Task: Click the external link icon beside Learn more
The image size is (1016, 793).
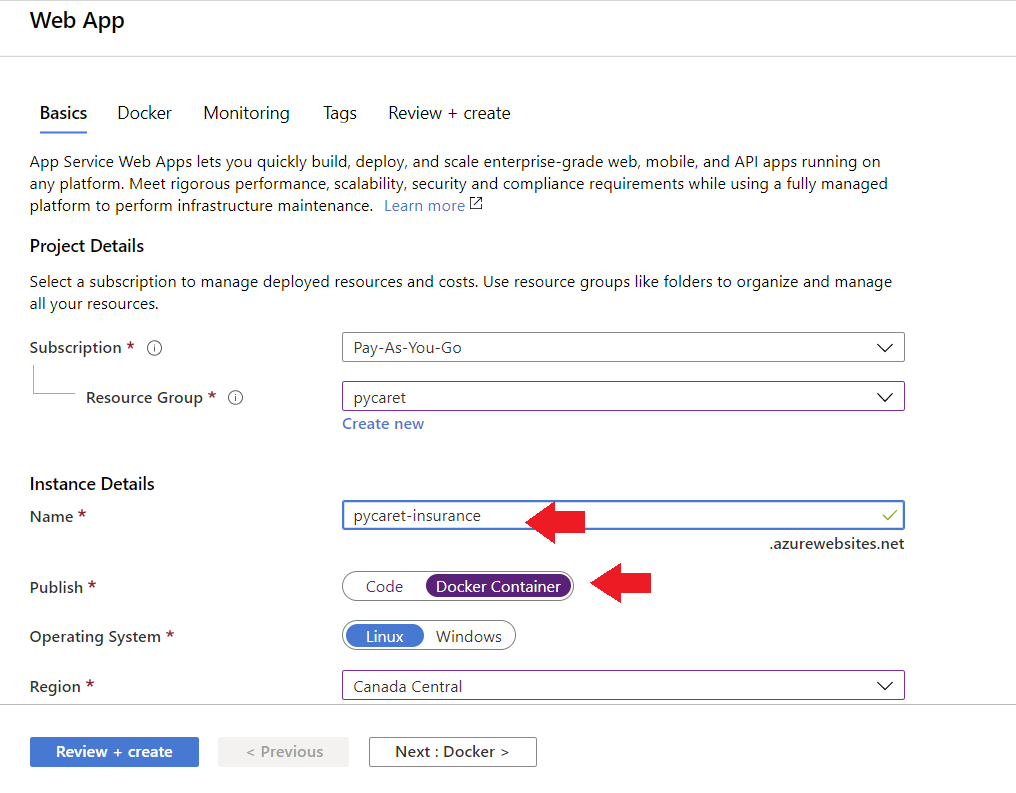Action: tap(476, 204)
